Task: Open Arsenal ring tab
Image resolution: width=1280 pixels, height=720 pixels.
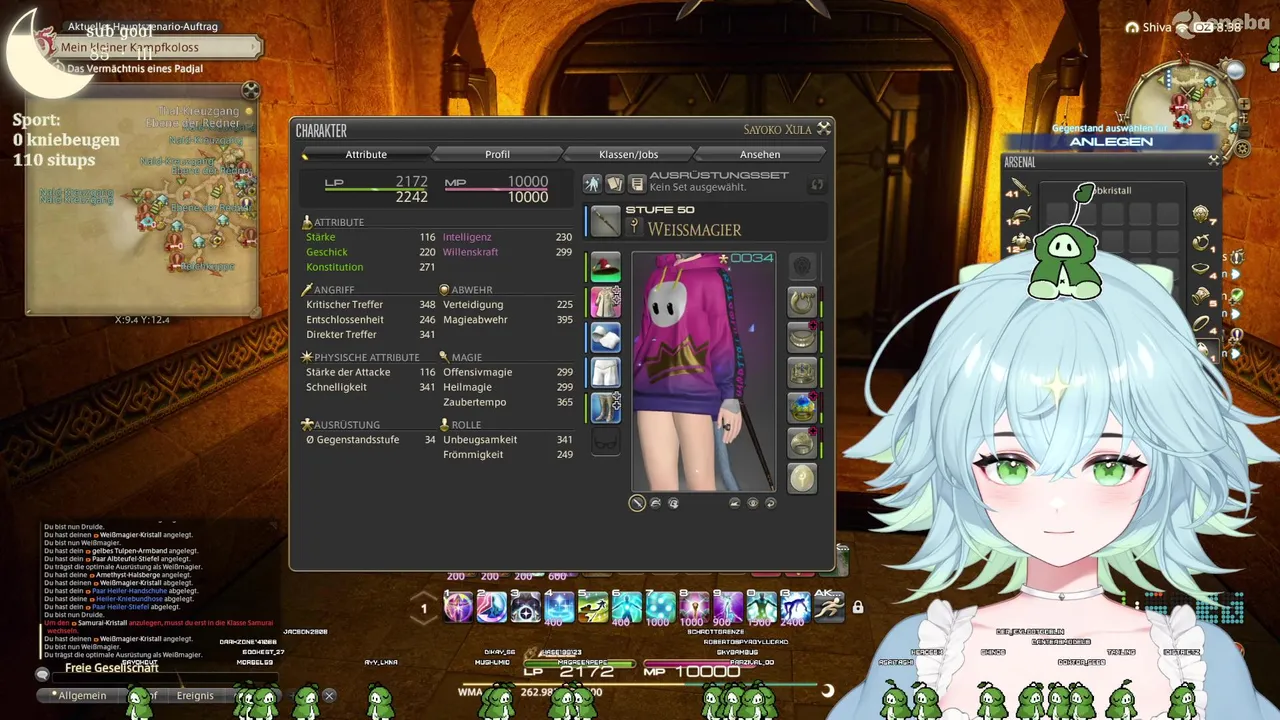Action: click(x=1202, y=324)
